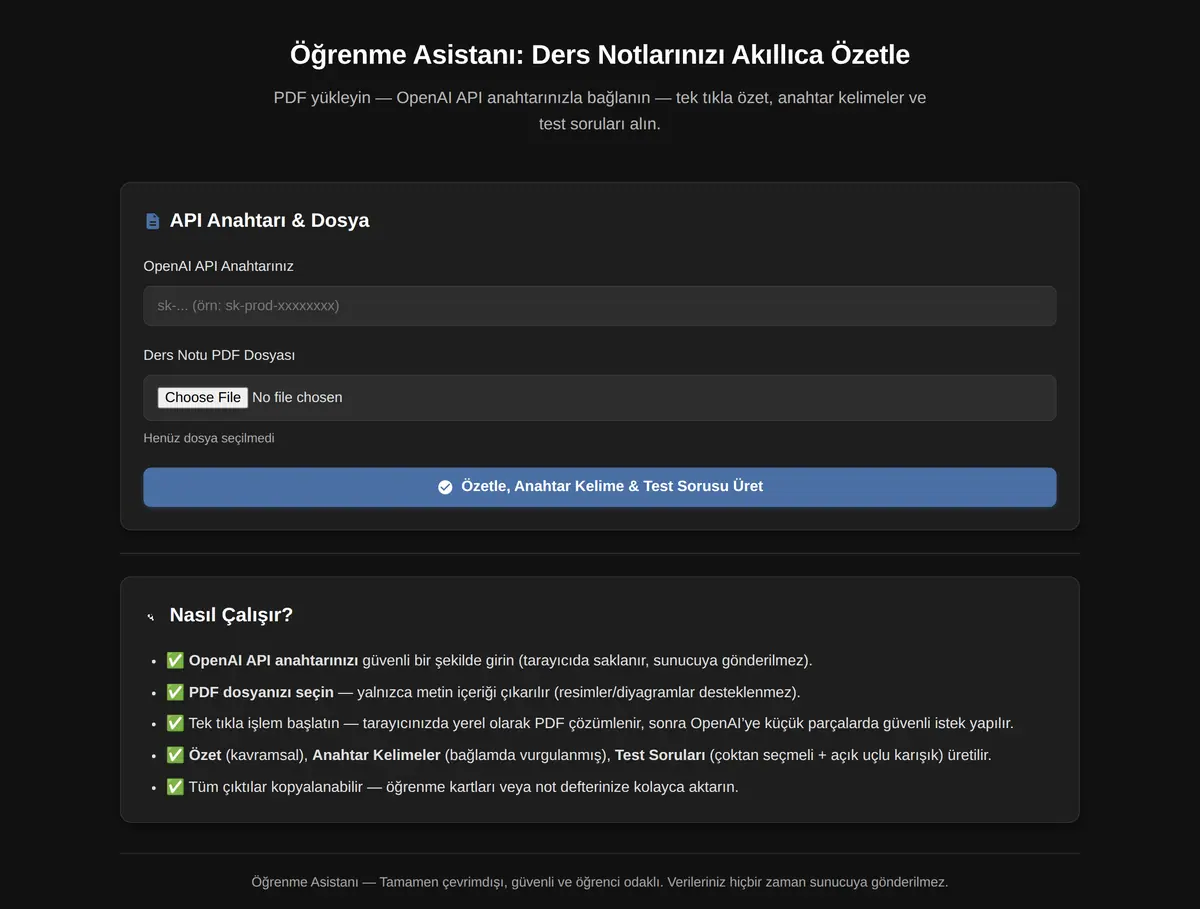Click the 'API Anahtarı & Dosya' heading
Image resolution: width=1200 pixels, height=909 pixels.
(x=269, y=220)
